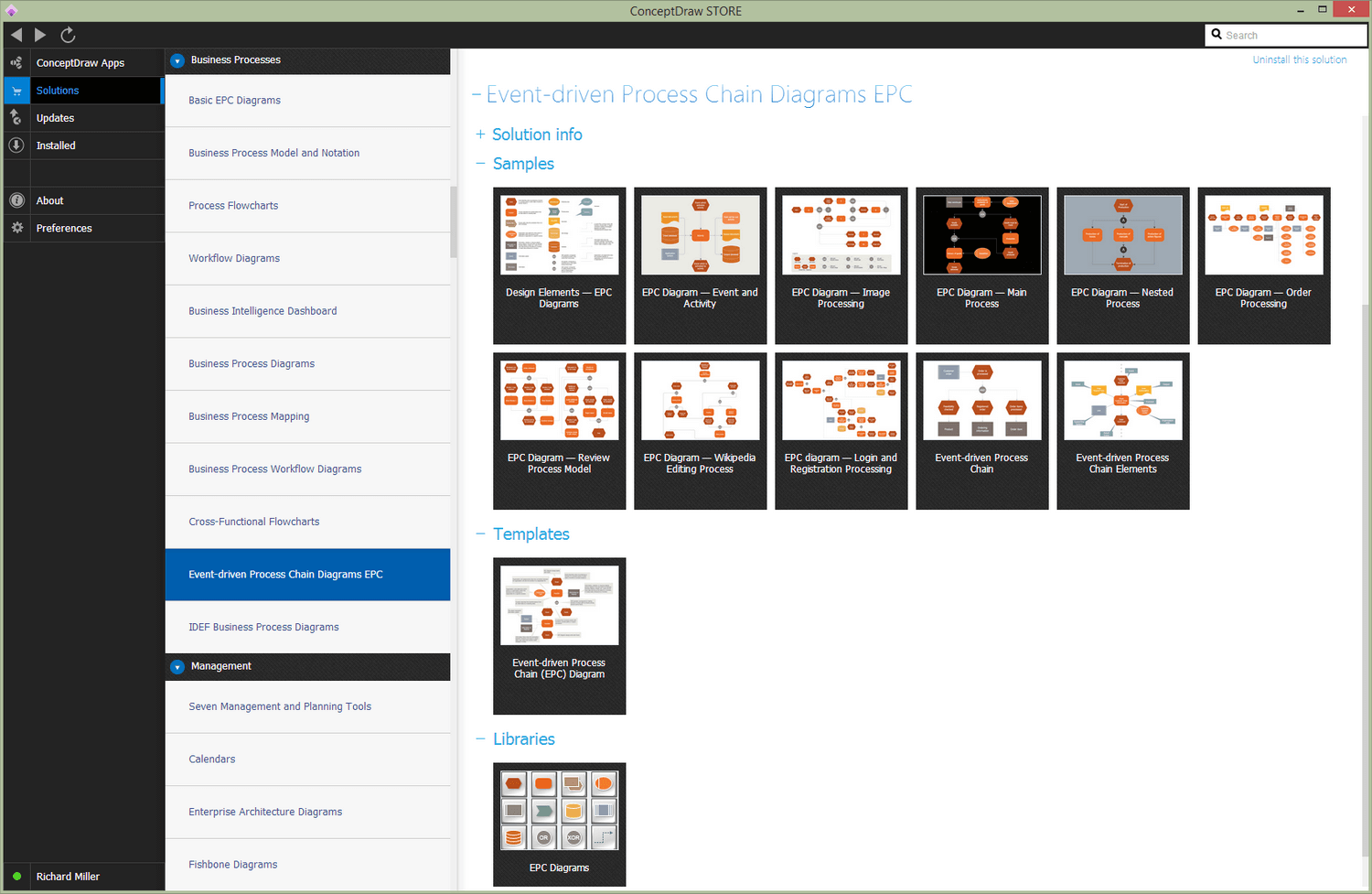Open ConceptDraw Apps section
1372x894 pixels.
[80, 63]
